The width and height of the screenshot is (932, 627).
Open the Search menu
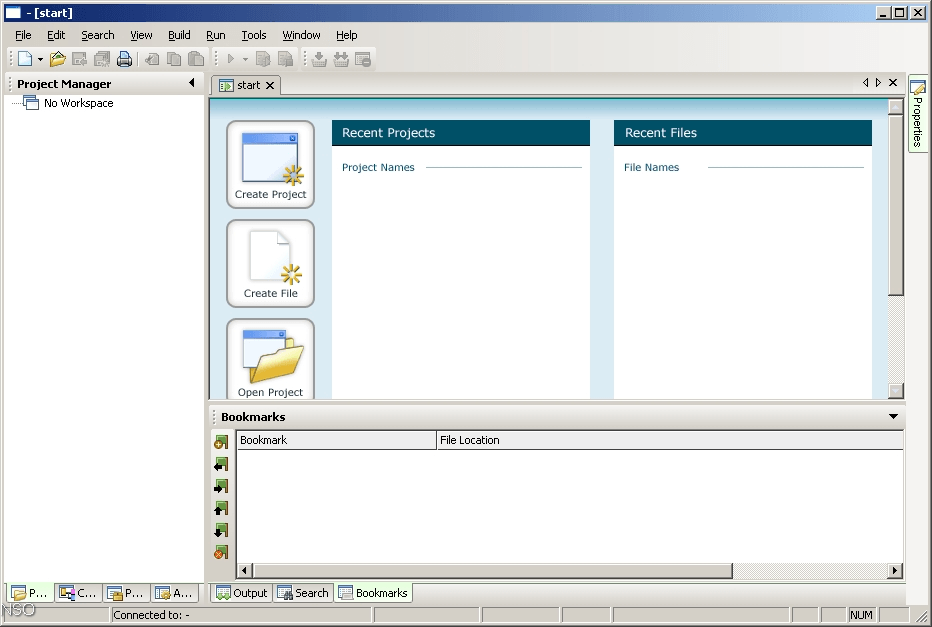pyautogui.click(x=97, y=35)
